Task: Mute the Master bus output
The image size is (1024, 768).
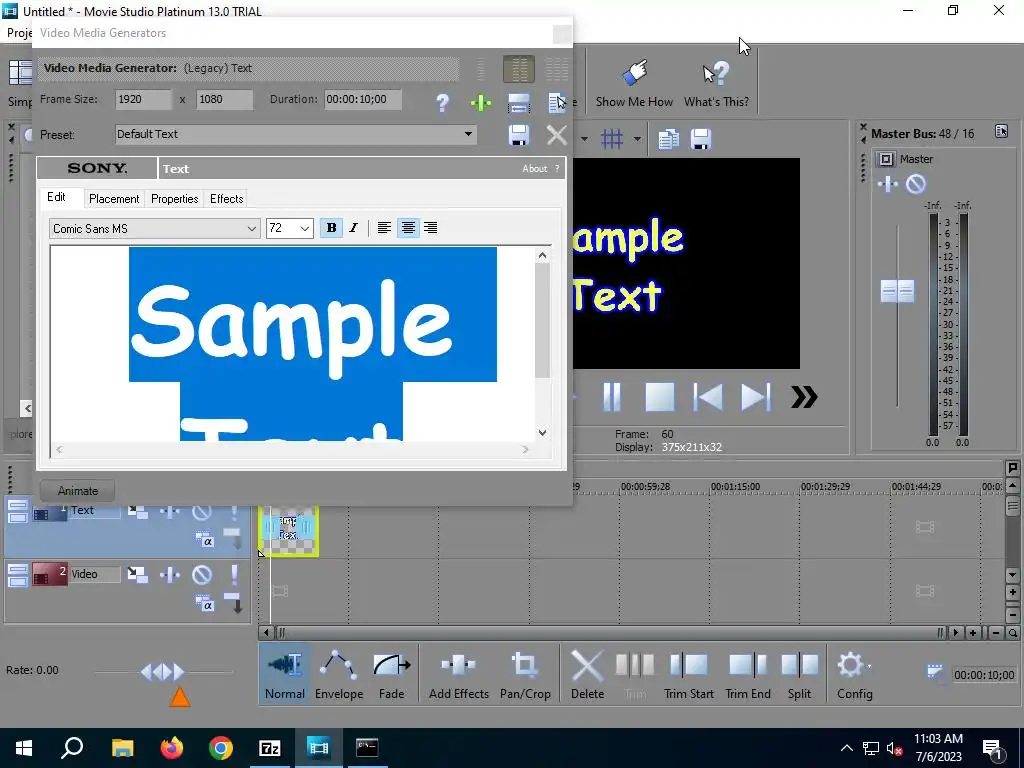Action: (x=916, y=184)
